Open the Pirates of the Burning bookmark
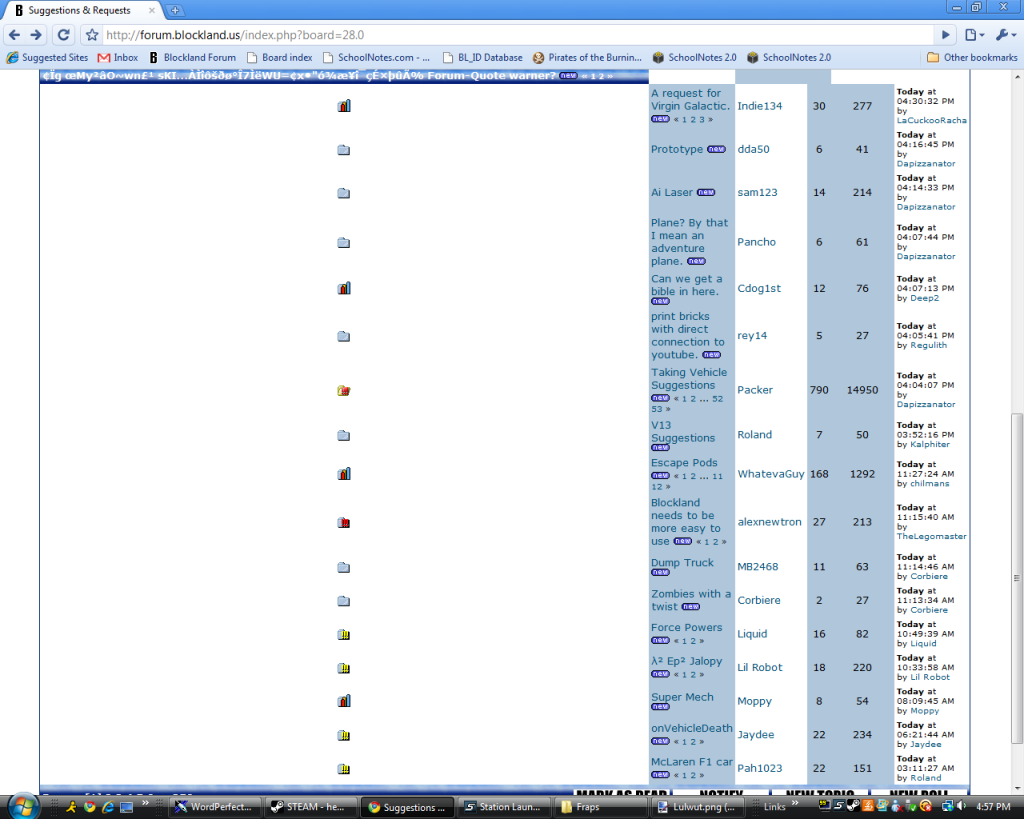The height and width of the screenshot is (819, 1024). click(x=587, y=57)
